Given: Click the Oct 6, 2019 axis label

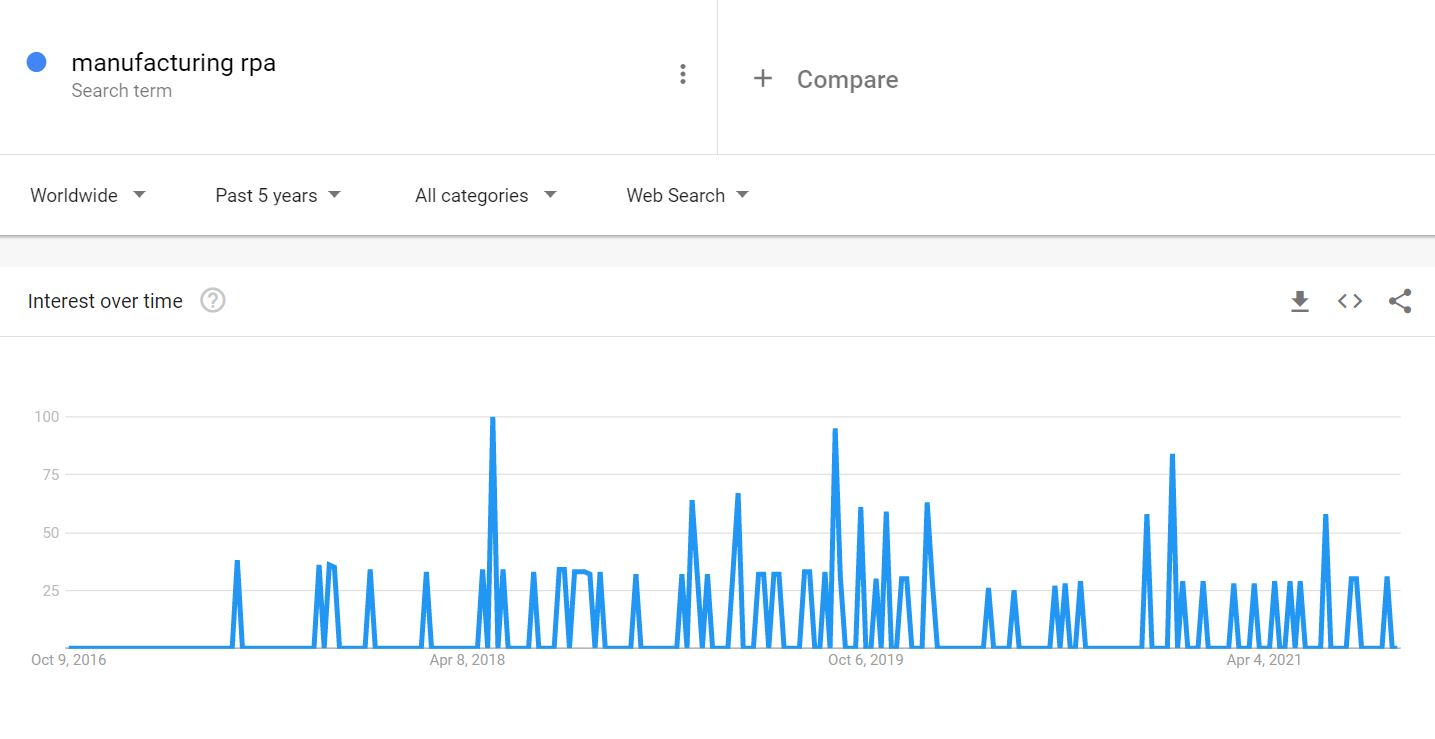Looking at the screenshot, I should [865, 660].
